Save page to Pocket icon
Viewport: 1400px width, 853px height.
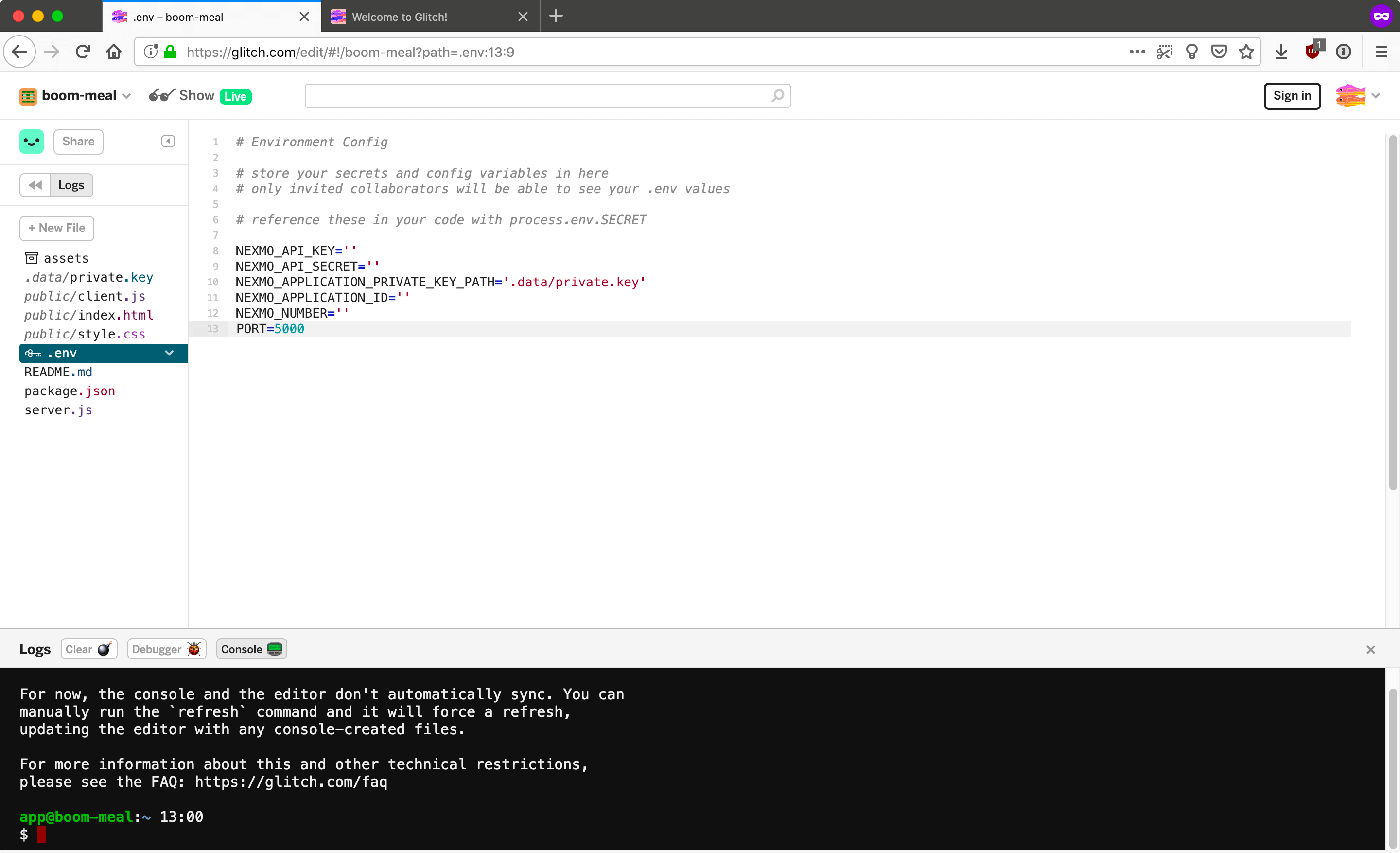pos(1219,52)
